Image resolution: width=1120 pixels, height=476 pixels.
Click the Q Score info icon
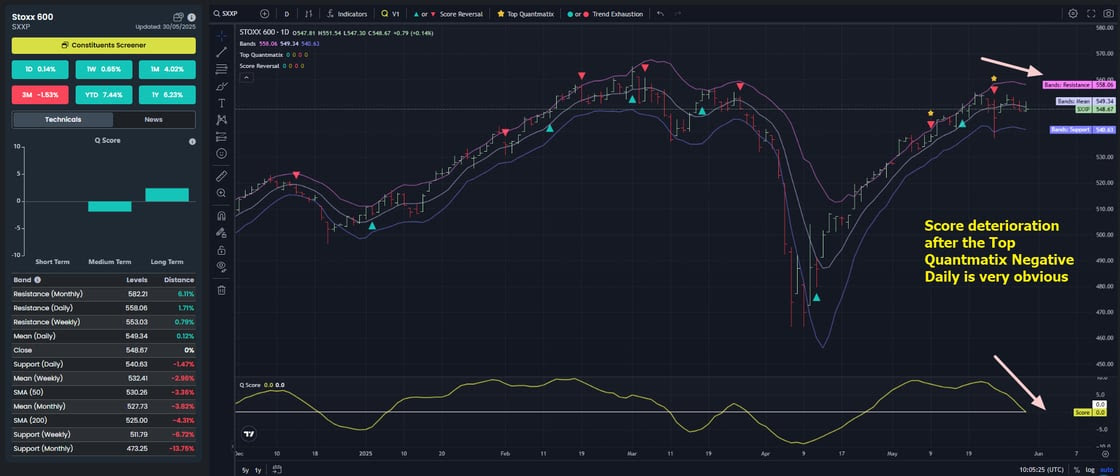coord(191,142)
